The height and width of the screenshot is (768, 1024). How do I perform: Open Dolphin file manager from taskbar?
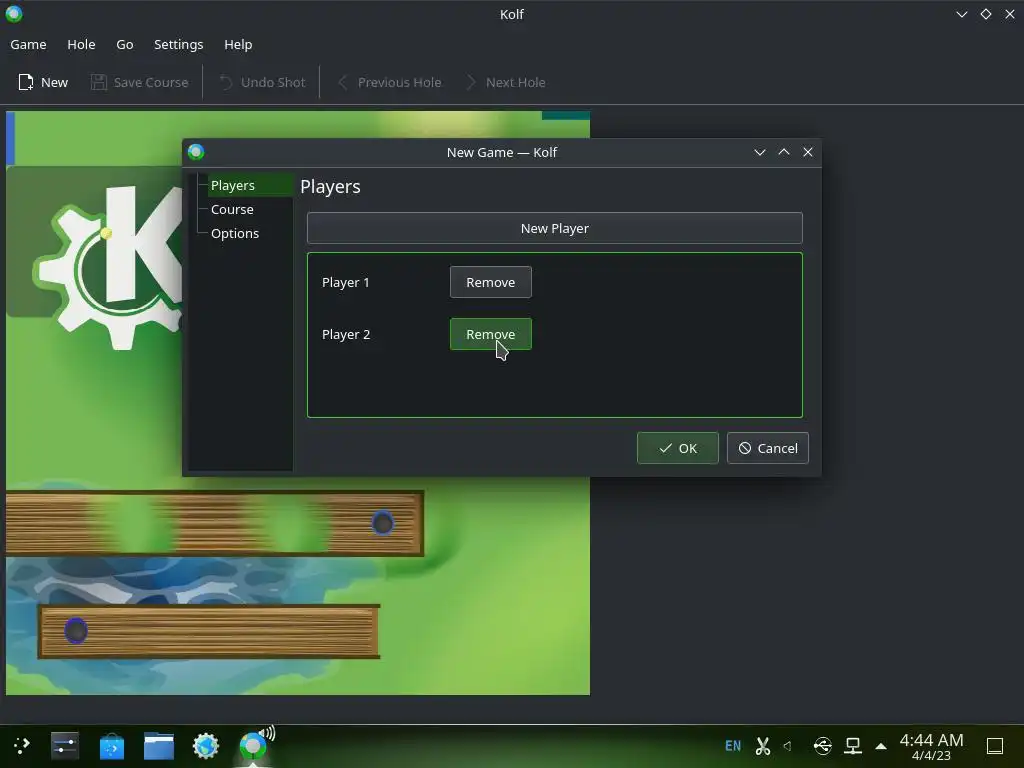coord(159,745)
